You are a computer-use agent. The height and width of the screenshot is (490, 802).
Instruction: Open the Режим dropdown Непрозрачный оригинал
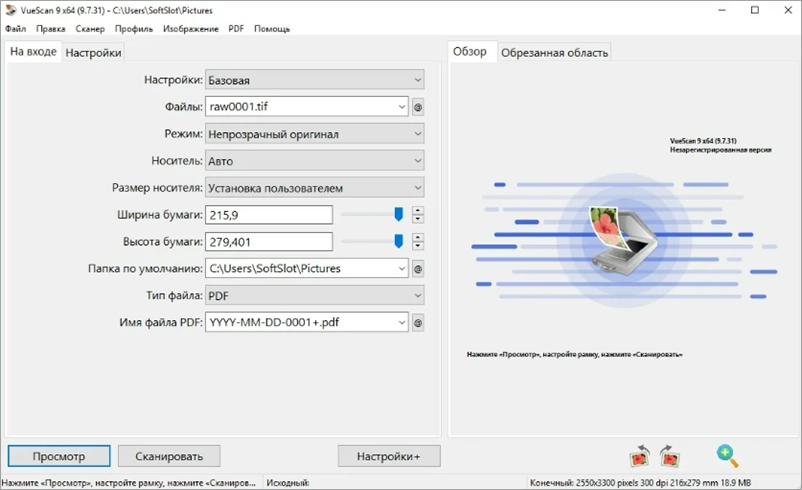click(315, 134)
